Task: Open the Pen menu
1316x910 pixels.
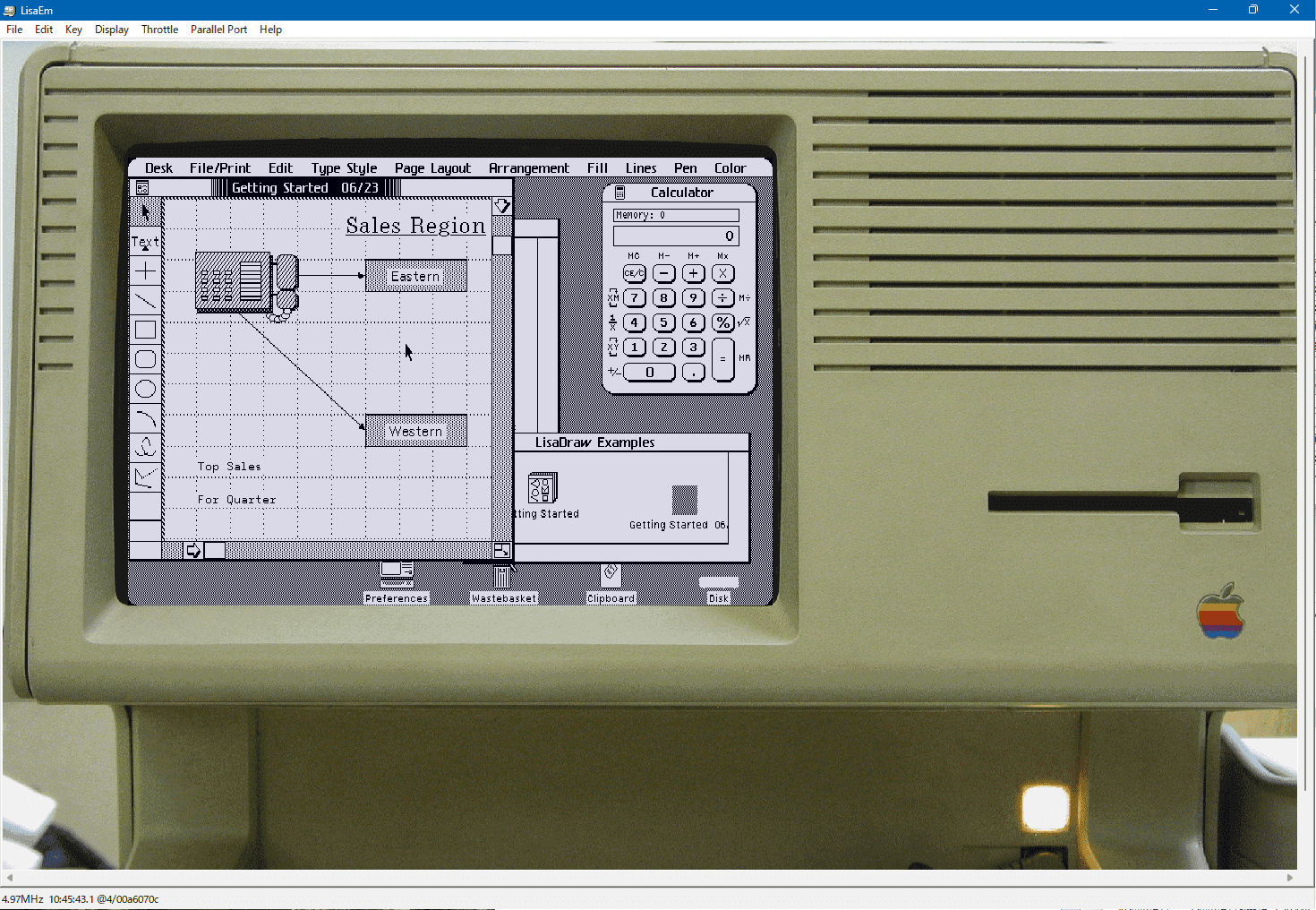Action: (x=686, y=168)
